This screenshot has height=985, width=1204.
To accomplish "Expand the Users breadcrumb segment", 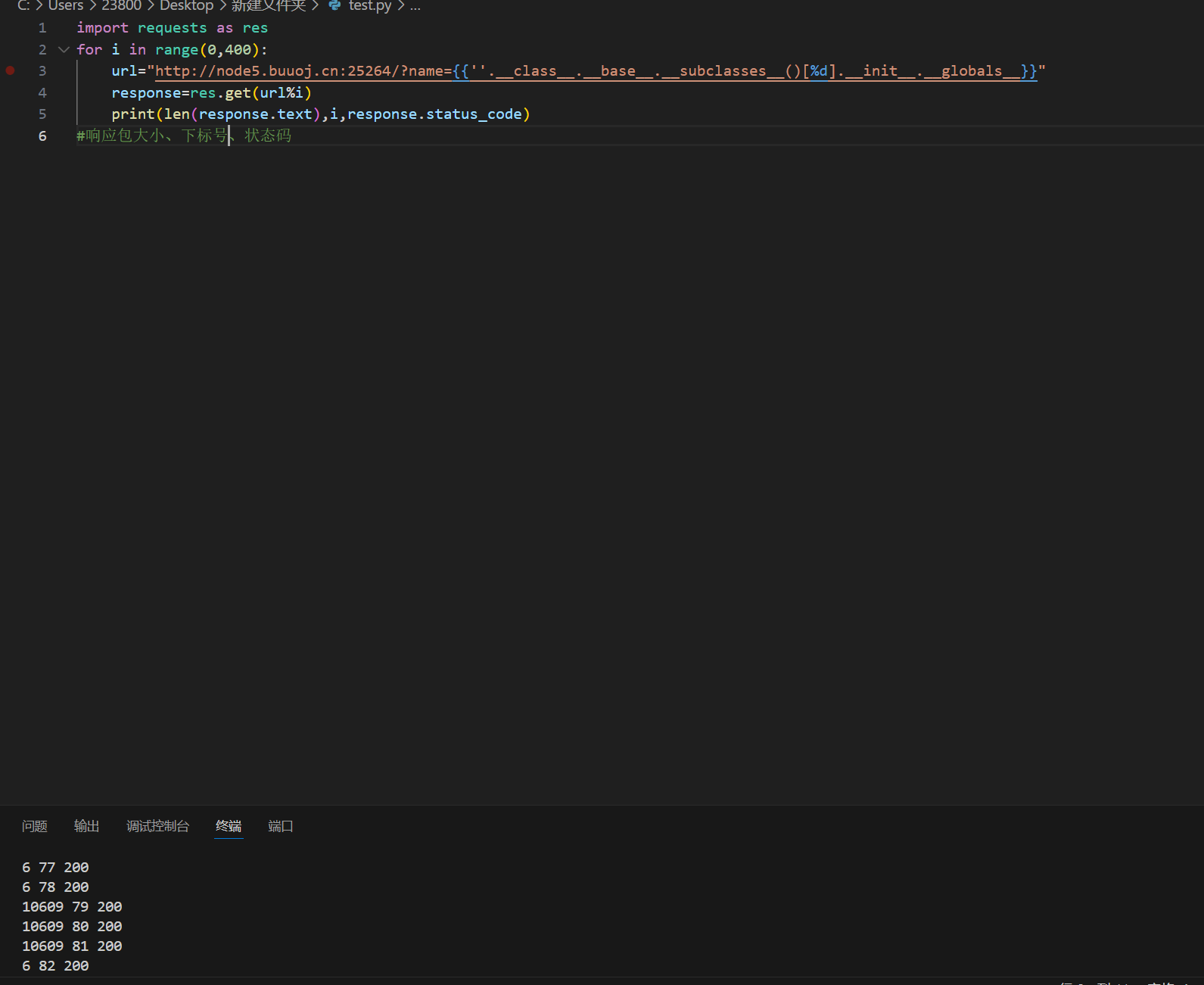I will [x=65, y=5].
